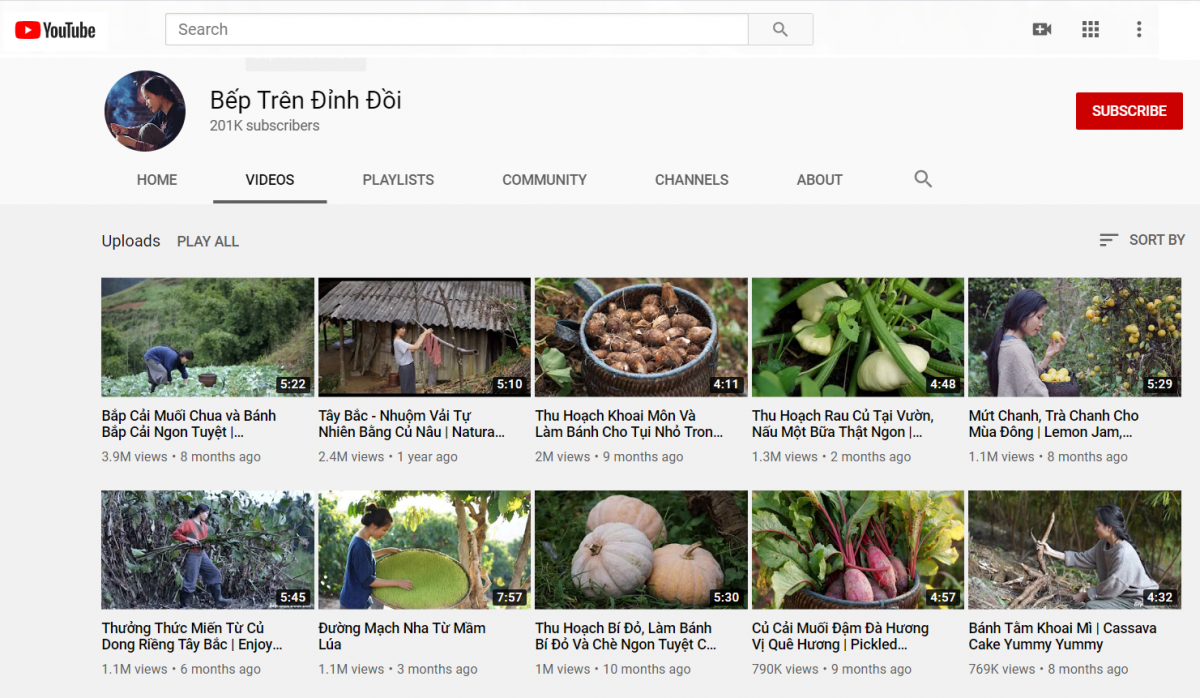This screenshot has height=698, width=1200.
Task: Click the YouTube logo
Action: [56, 30]
